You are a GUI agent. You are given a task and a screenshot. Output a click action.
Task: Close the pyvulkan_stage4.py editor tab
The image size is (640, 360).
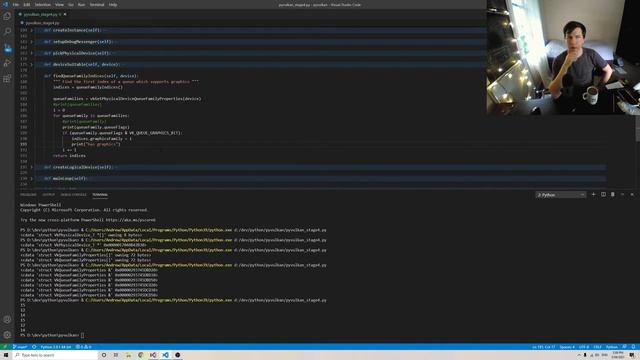[x=65, y=14]
